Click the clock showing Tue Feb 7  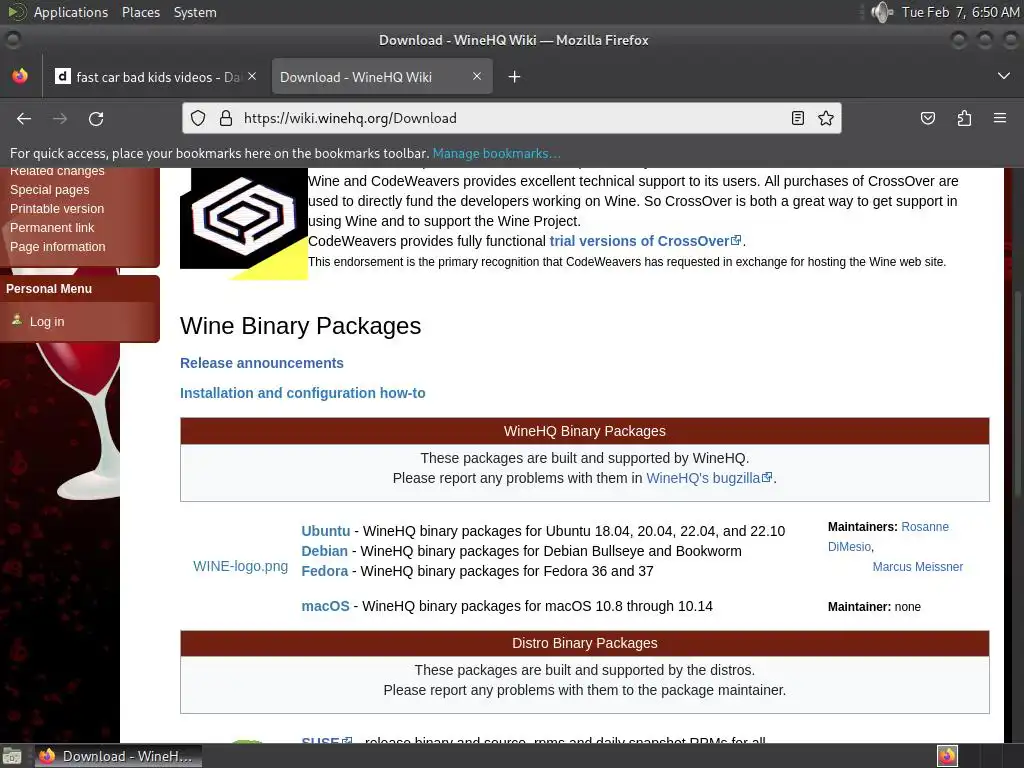[960, 12]
